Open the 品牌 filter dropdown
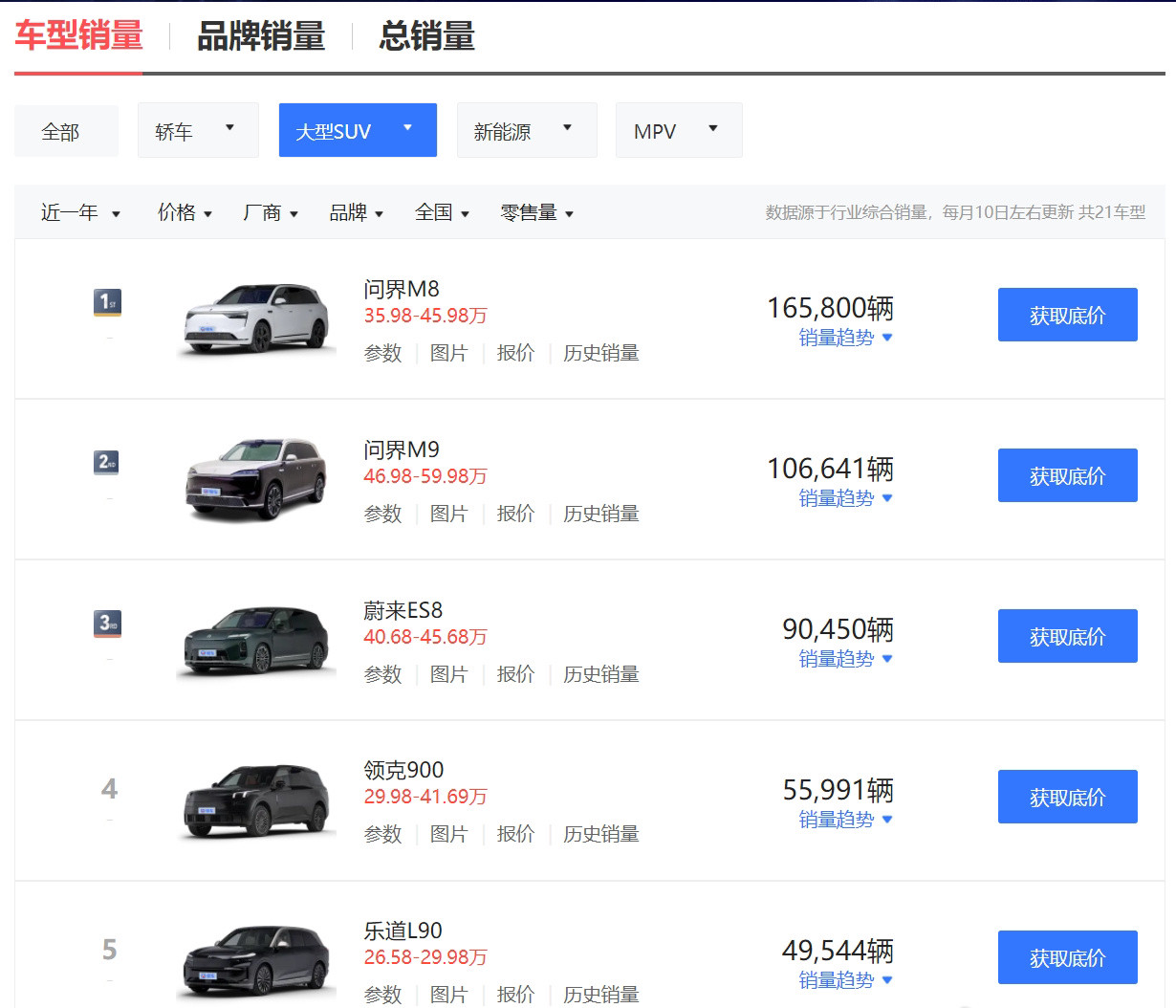The height and width of the screenshot is (1008, 1176). pos(357,212)
